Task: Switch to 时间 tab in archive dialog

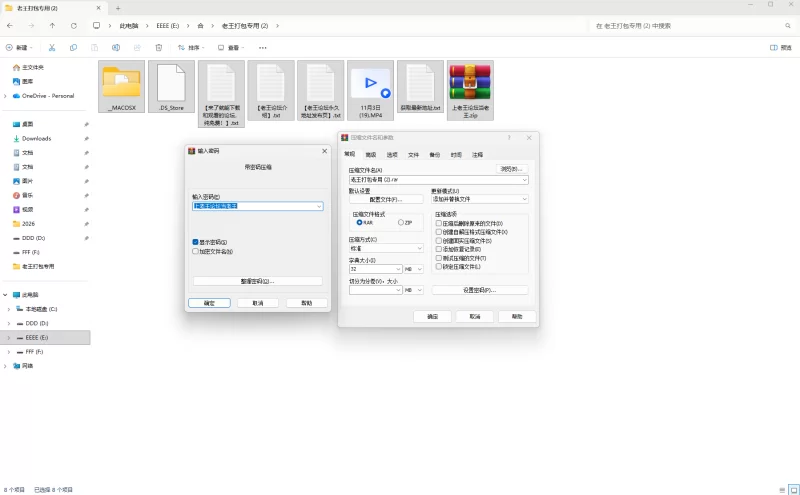Action: 456,155
